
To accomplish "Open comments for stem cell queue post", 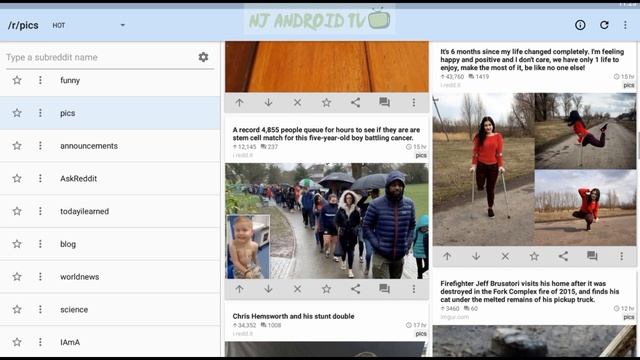I will click(384, 289).
